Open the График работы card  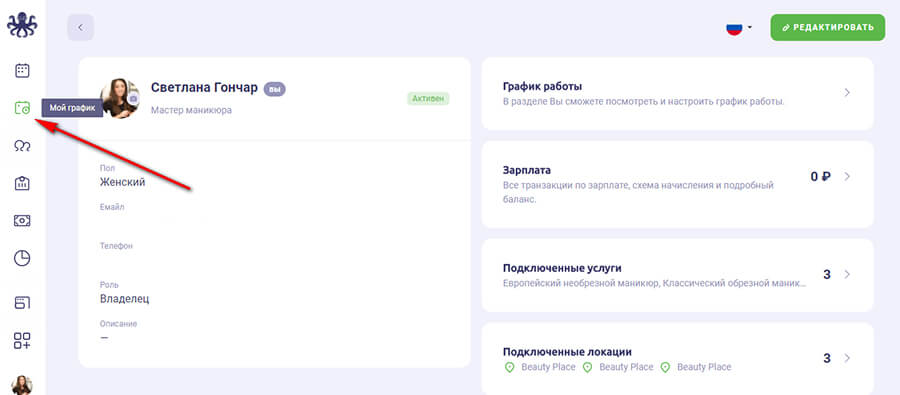677,94
